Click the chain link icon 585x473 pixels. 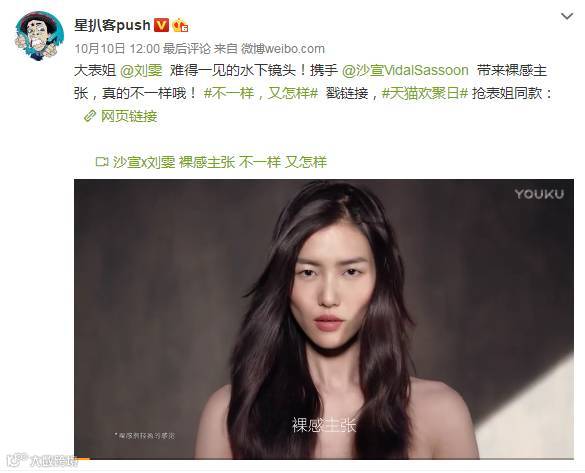coord(90,116)
